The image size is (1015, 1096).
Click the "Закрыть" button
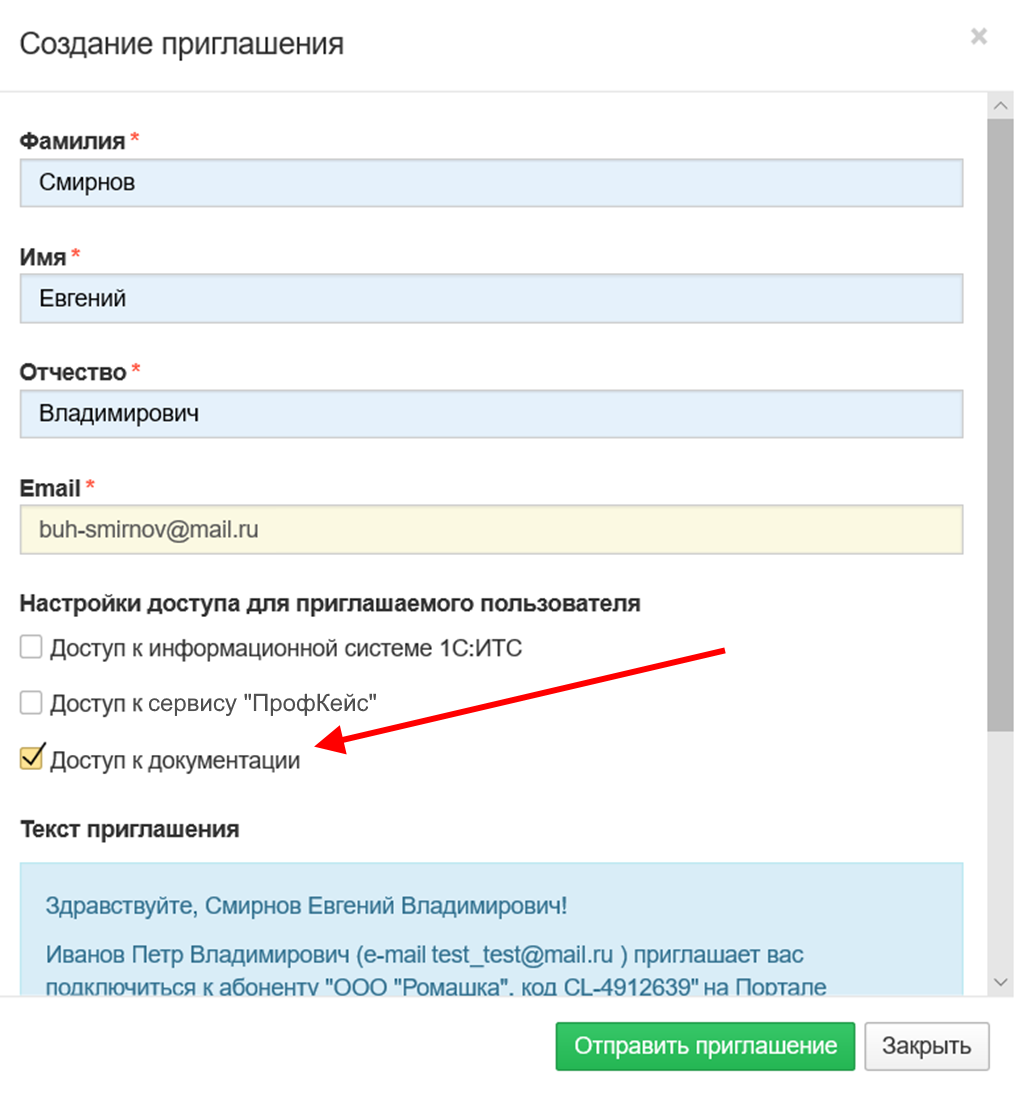(926, 1047)
